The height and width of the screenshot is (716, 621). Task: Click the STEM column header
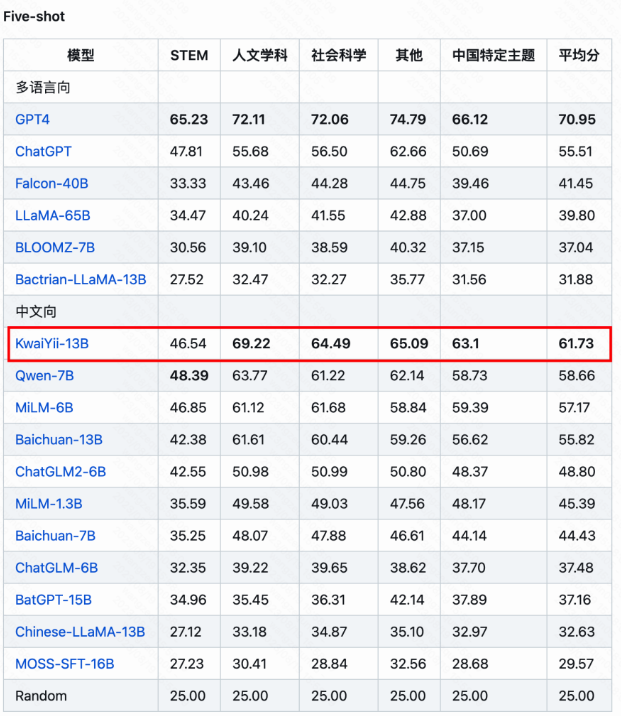pos(189,55)
